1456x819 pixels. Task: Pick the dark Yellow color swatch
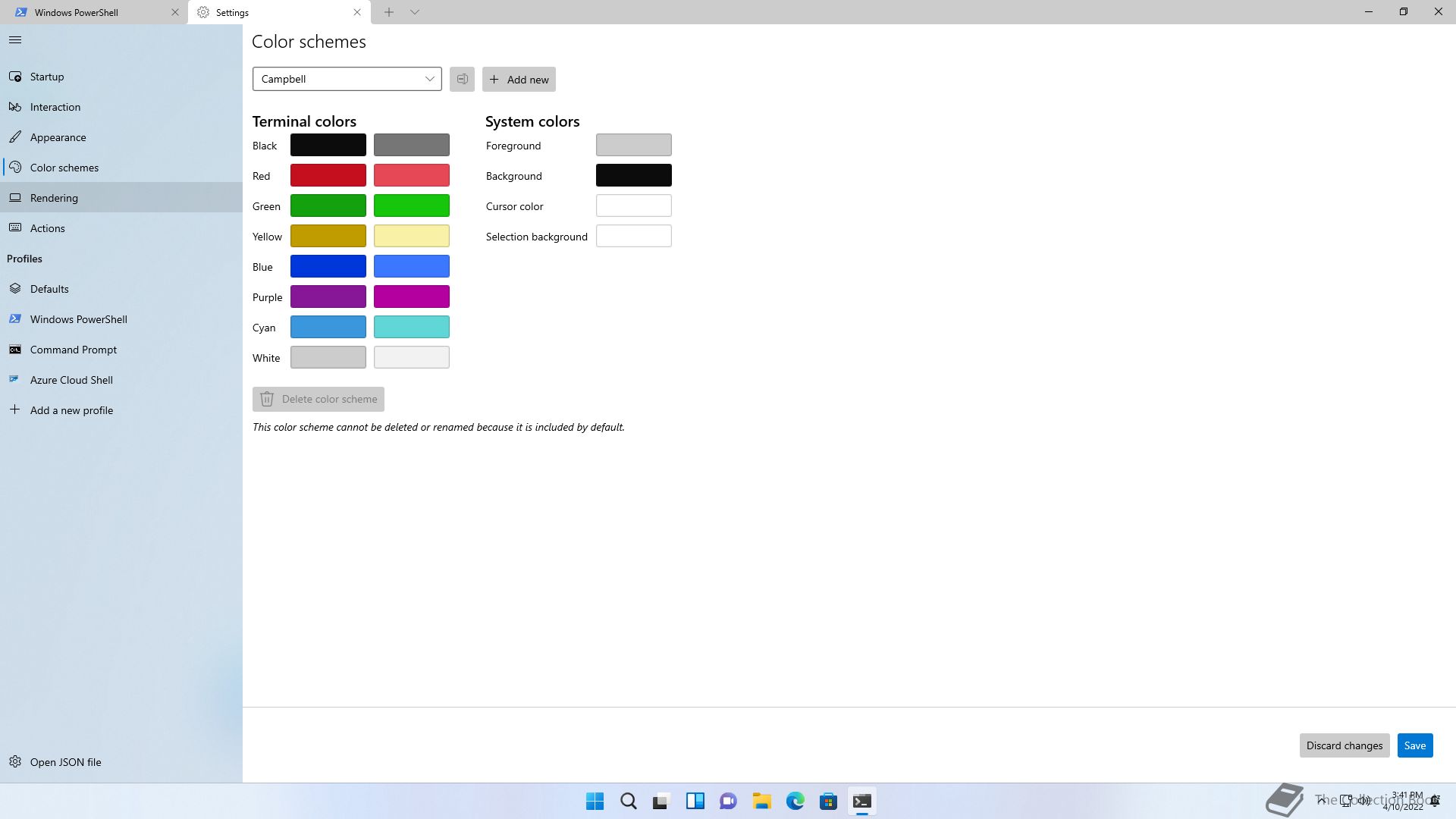click(328, 236)
